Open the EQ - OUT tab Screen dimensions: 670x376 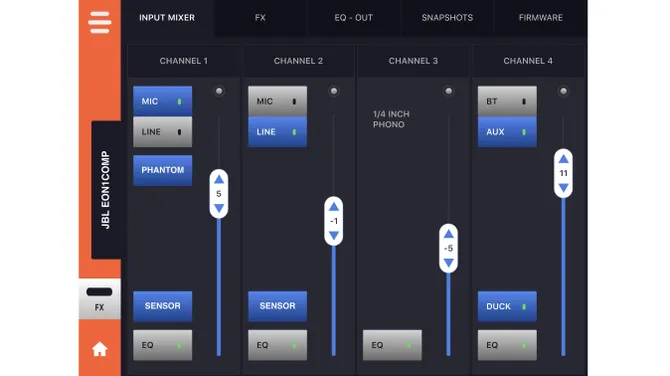[353, 18]
